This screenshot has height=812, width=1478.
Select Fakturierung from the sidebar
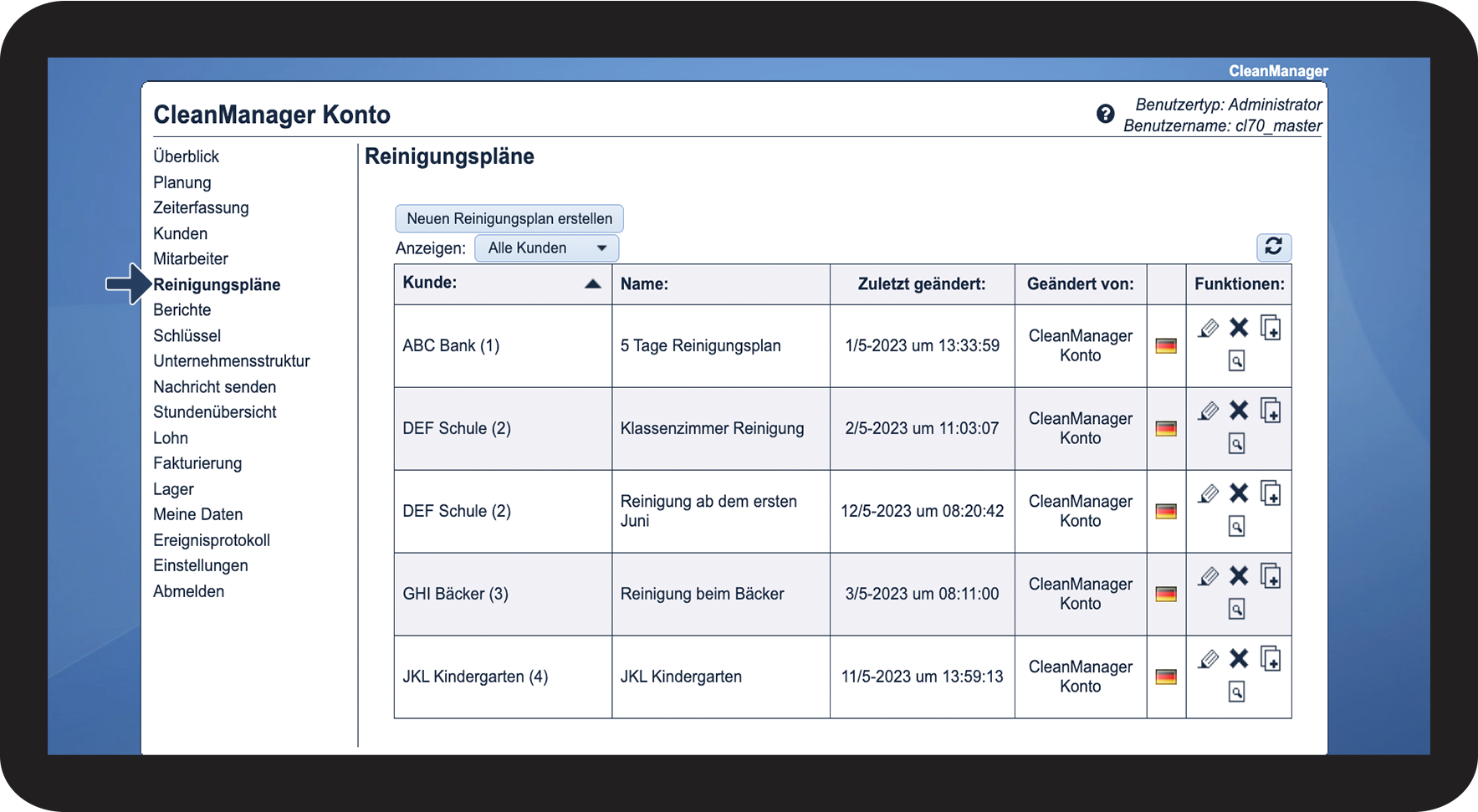coord(197,463)
